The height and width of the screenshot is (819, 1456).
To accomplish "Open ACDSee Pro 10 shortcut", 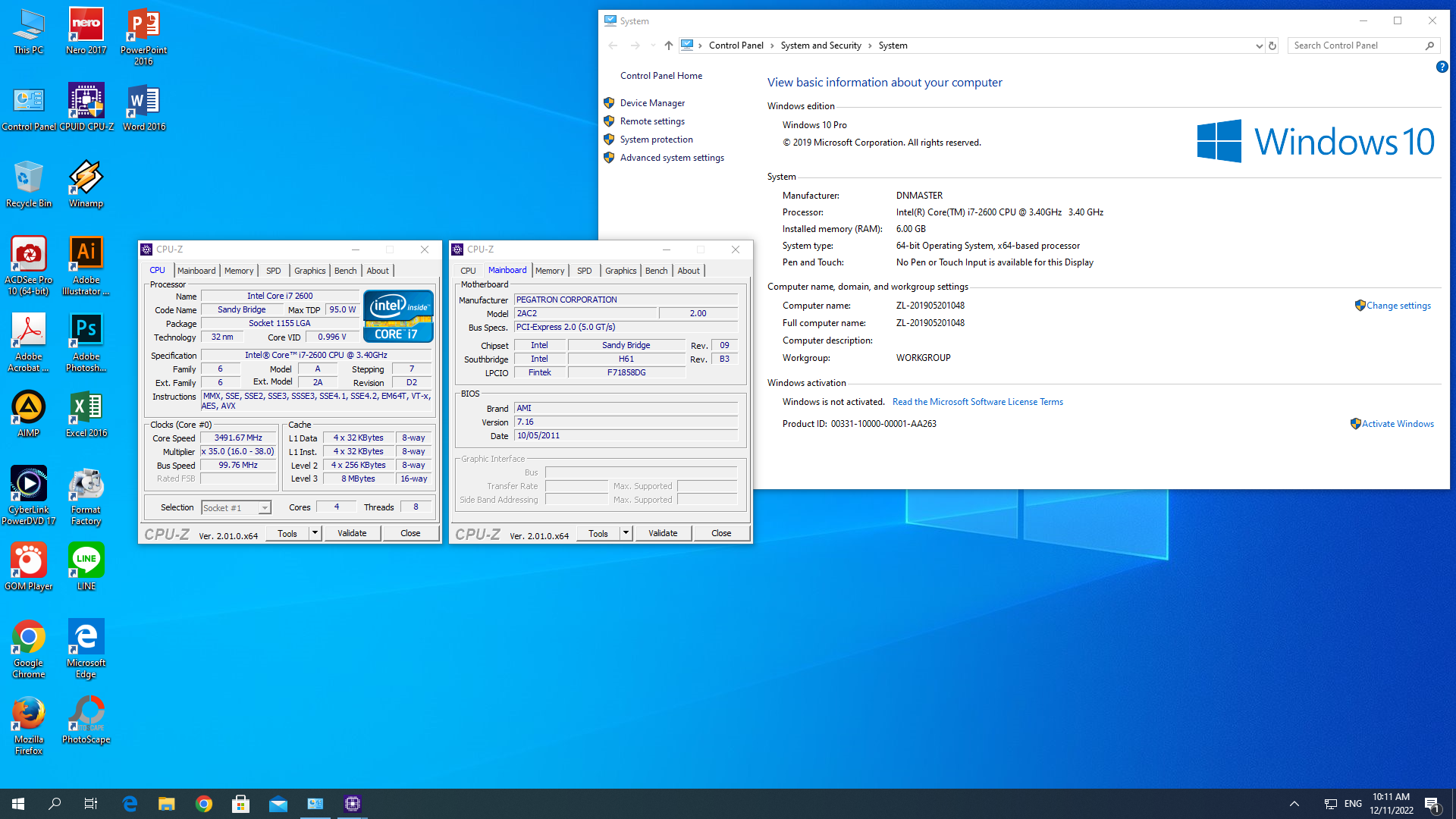I will 29,266.
